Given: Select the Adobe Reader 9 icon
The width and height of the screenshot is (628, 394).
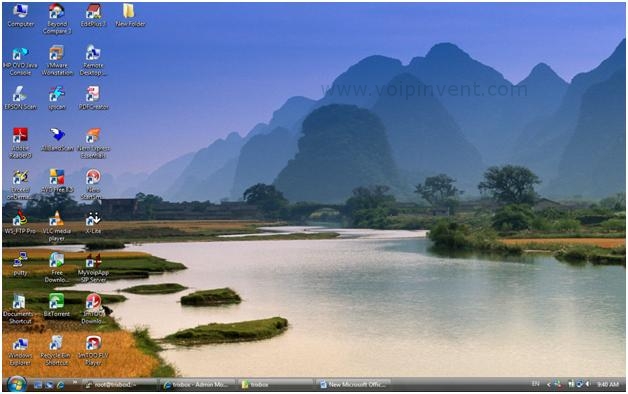Looking at the screenshot, I should [x=20, y=143].
